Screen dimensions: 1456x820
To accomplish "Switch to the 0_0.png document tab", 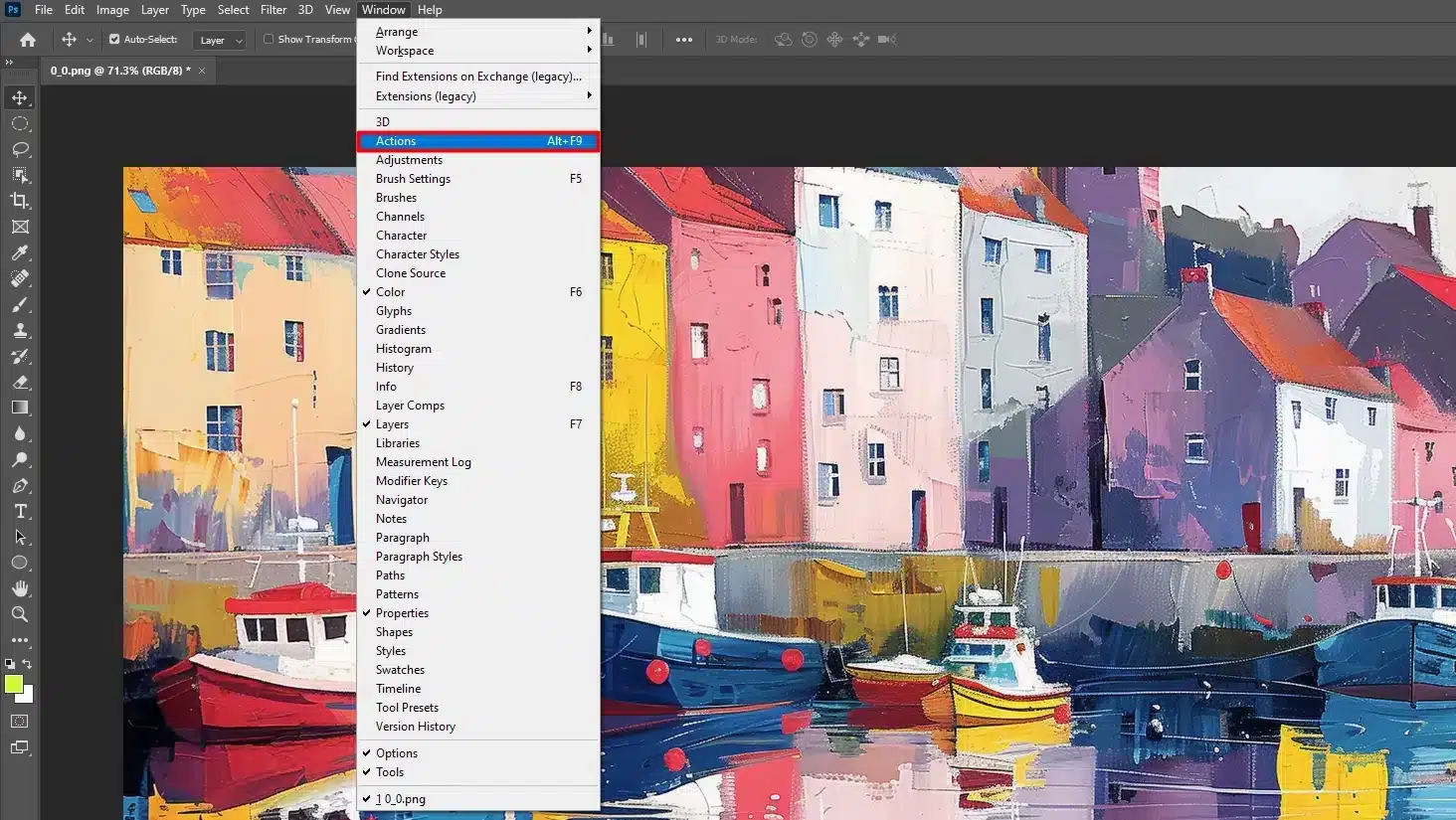I will (x=119, y=71).
